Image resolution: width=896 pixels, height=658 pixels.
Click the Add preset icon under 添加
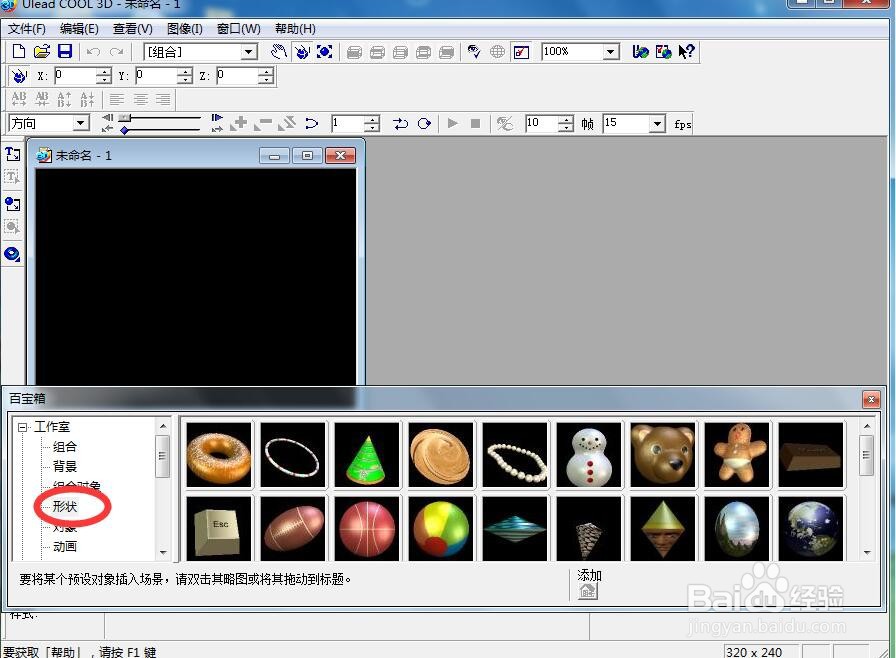(x=588, y=591)
